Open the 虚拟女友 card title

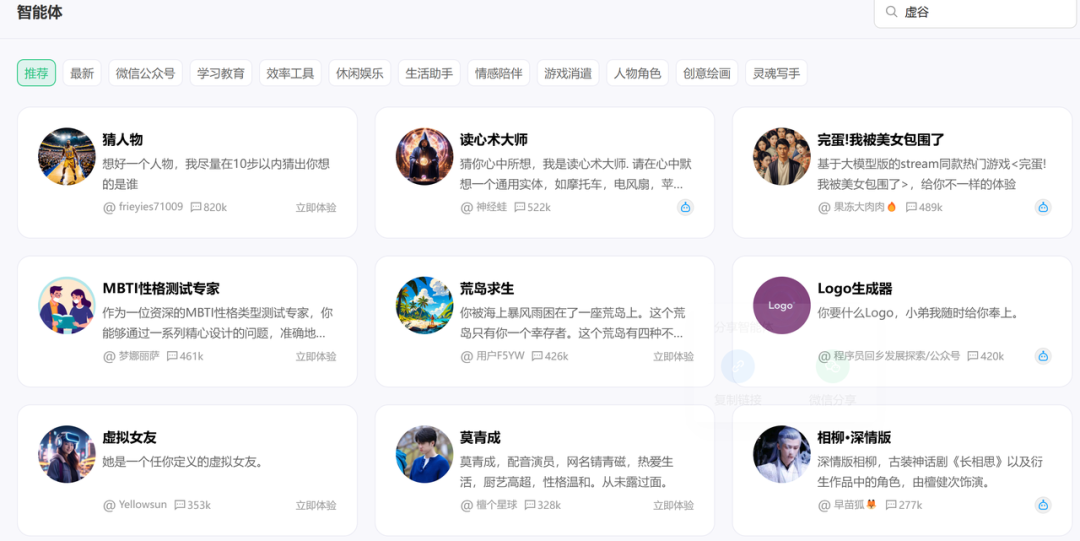129,437
